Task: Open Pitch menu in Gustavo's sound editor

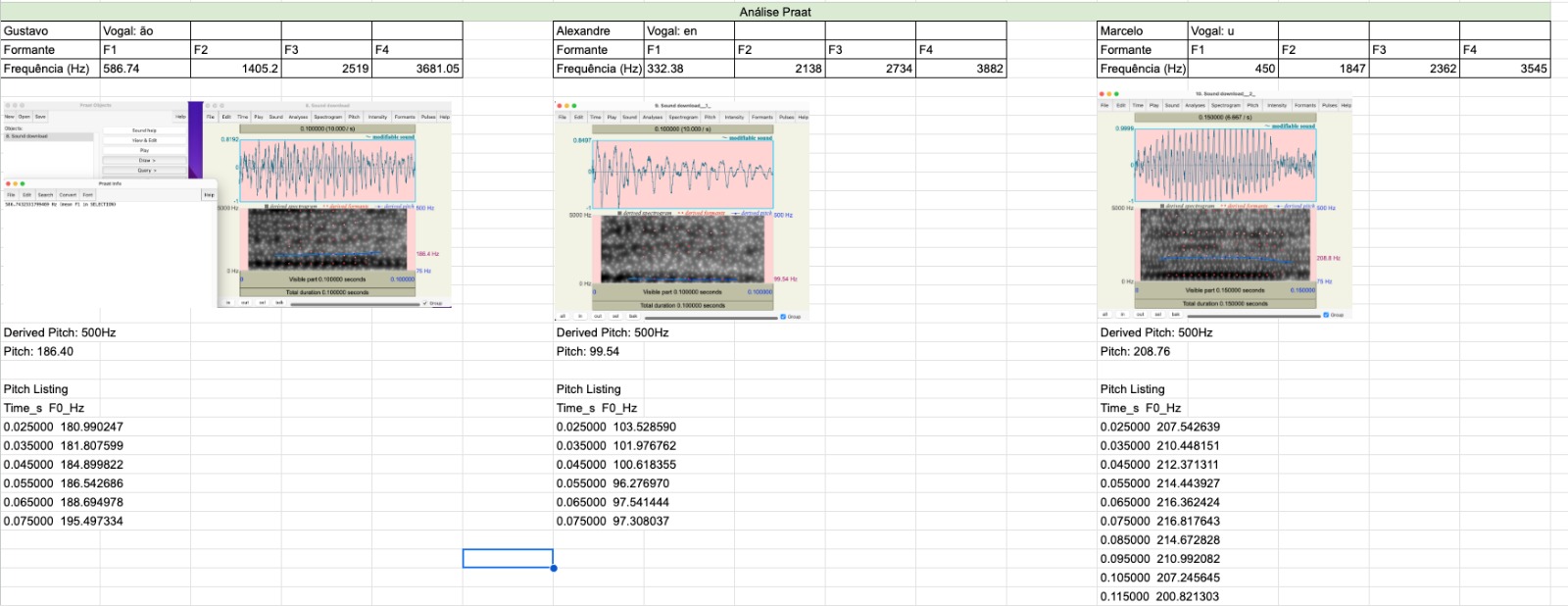Action: click(354, 117)
